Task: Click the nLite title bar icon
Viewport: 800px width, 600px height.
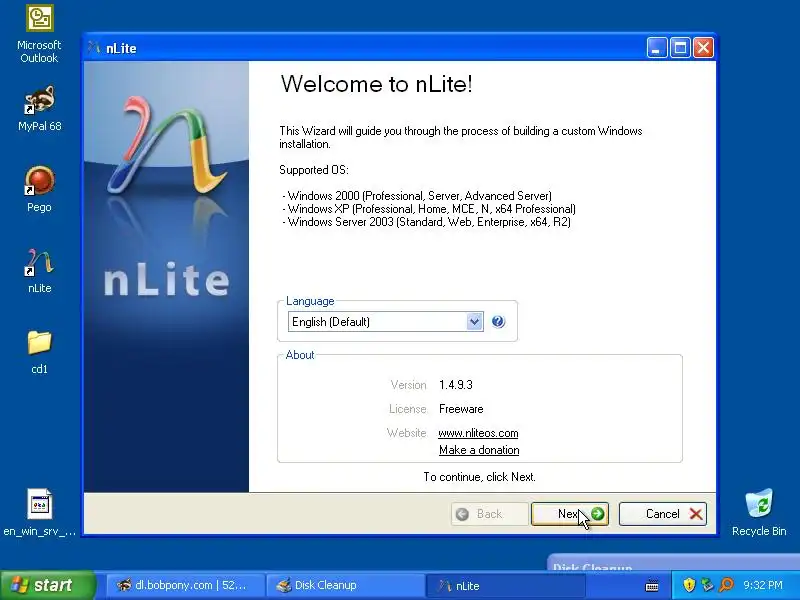Action: [x=94, y=47]
